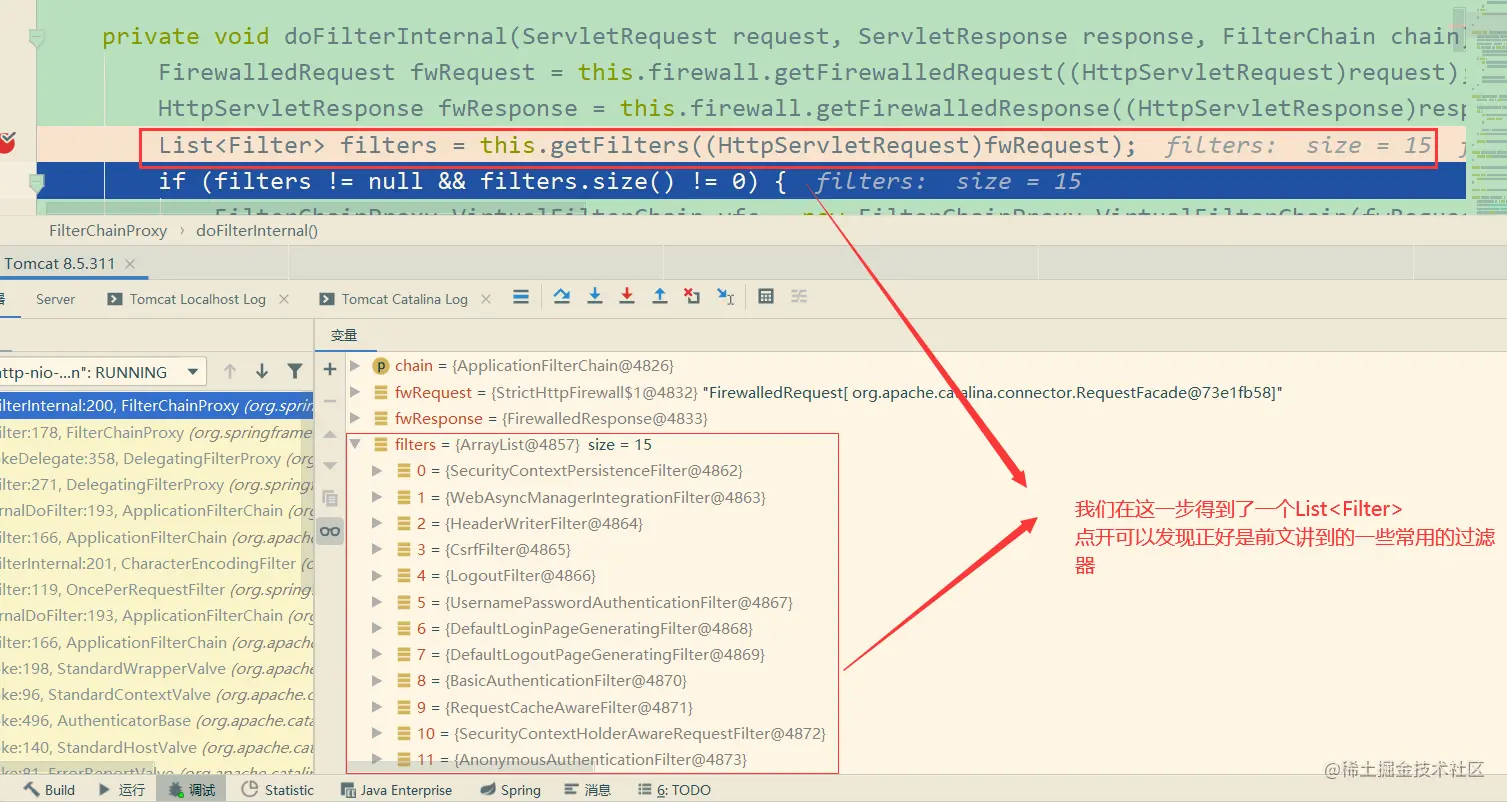Expand item 4 LogoutFilter
This screenshot has width=1507, height=802.
tap(377, 576)
